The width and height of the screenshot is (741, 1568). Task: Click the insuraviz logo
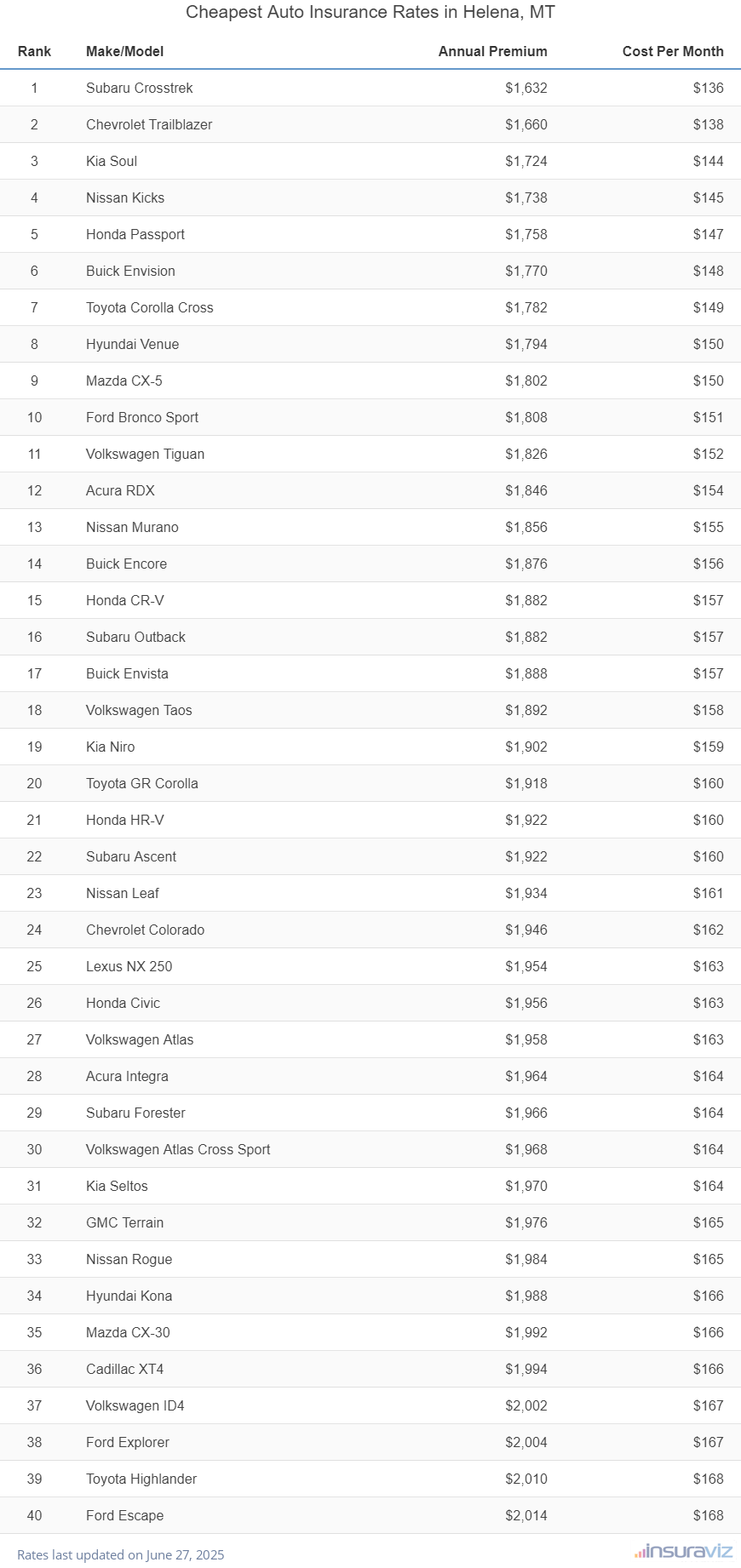tap(683, 1551)
